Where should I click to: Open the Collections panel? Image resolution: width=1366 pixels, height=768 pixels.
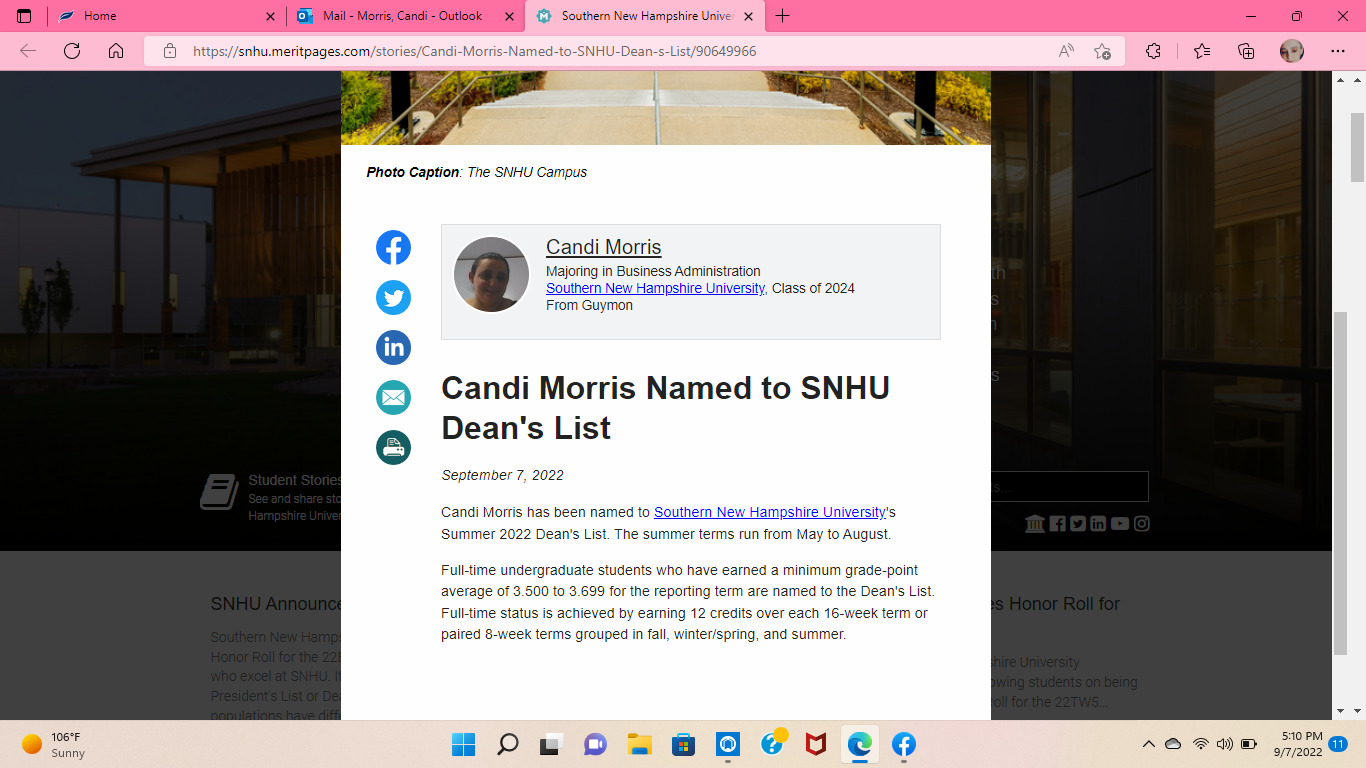pos(1246,51)
